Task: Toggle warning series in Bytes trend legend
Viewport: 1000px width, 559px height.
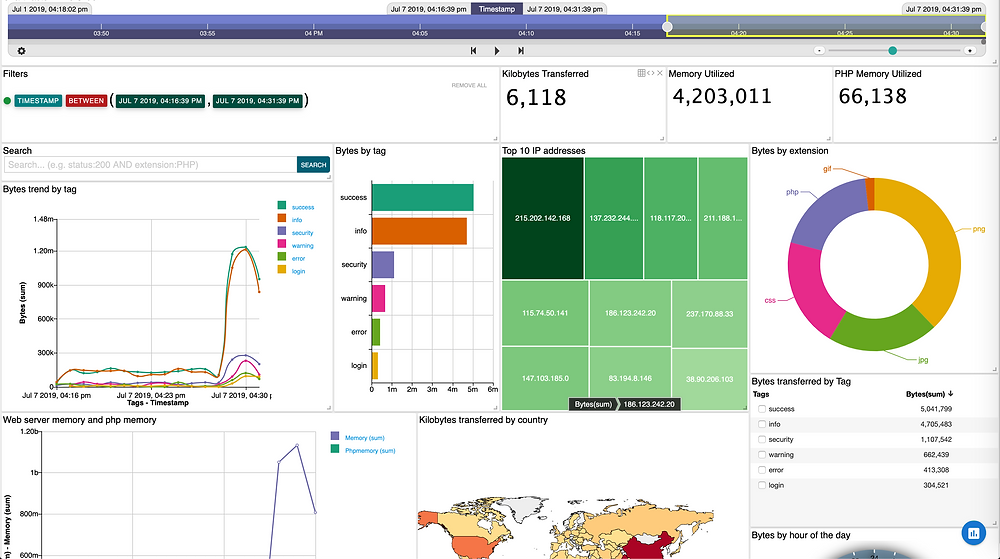Action: coord(295,245)
